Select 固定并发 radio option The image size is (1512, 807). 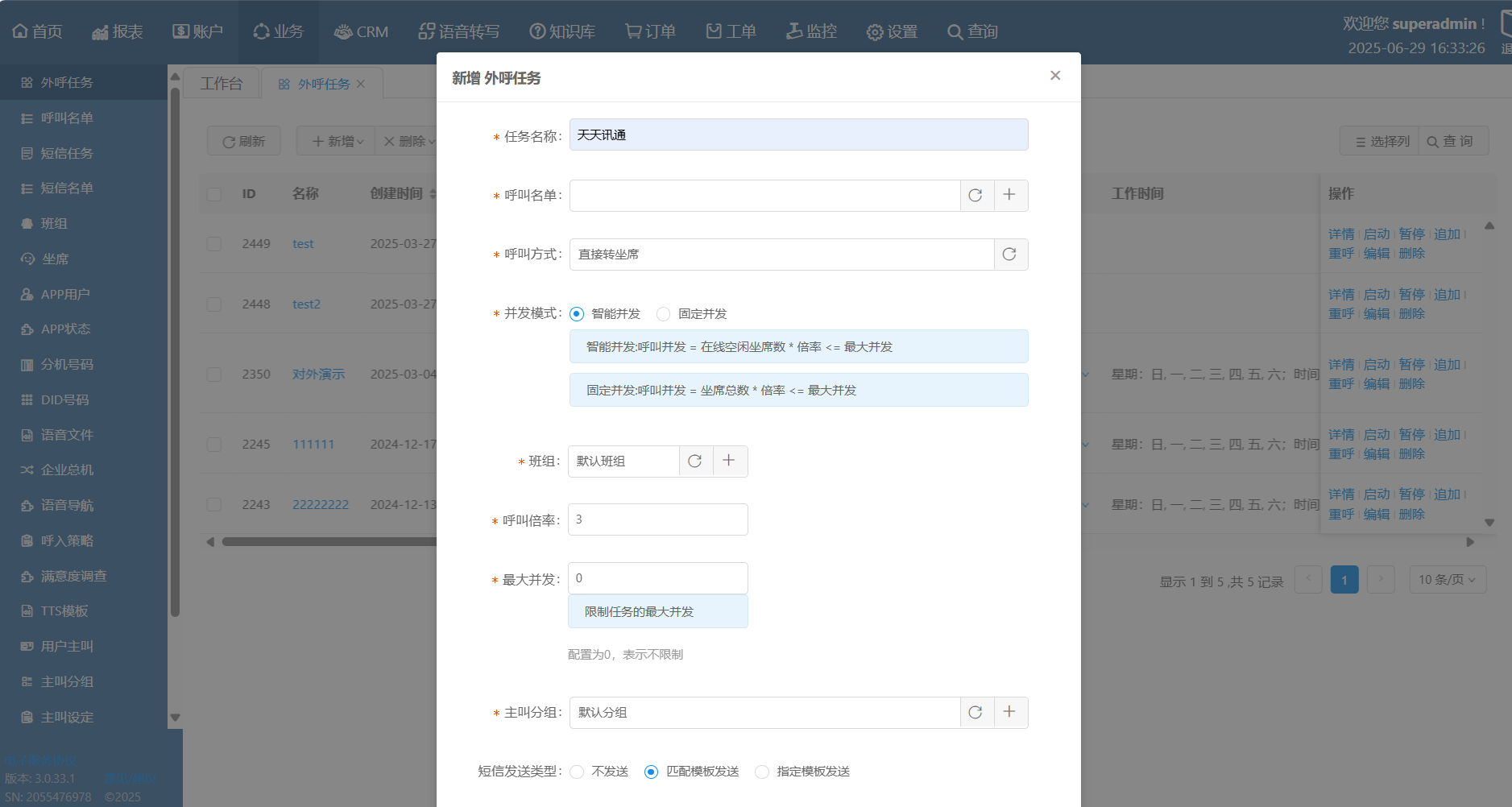(664, 314)
